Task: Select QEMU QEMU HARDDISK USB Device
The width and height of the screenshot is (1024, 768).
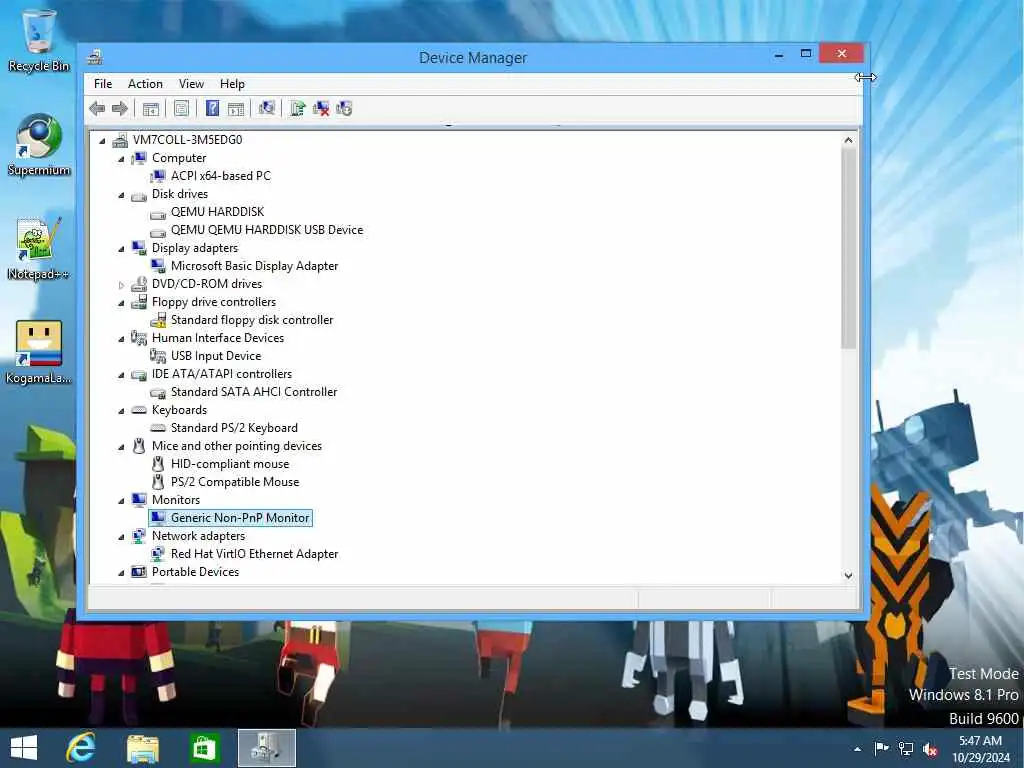Action: [266, 230]
